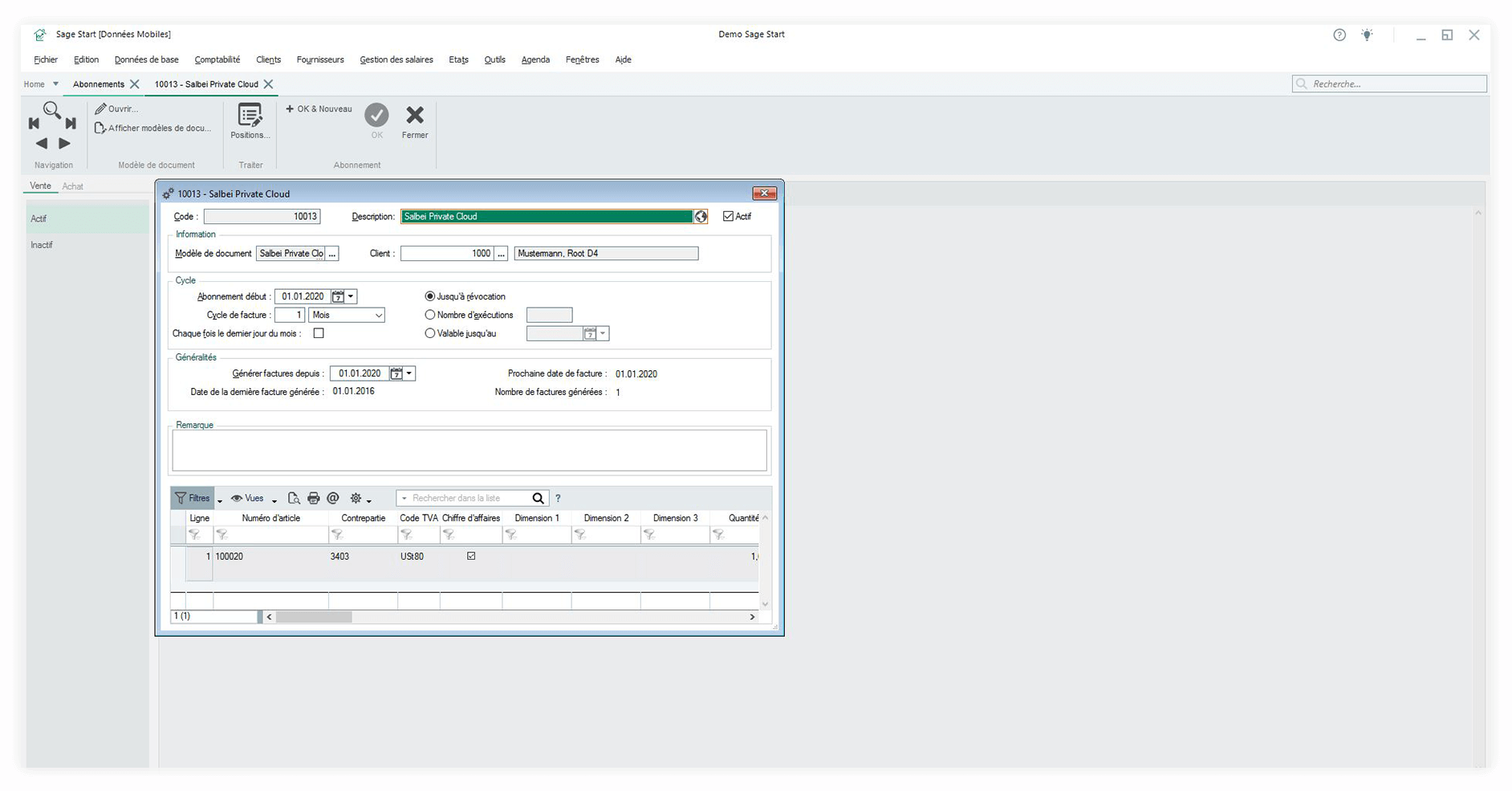
Task: Open the Positions editor
Action: tap(250, 121)
